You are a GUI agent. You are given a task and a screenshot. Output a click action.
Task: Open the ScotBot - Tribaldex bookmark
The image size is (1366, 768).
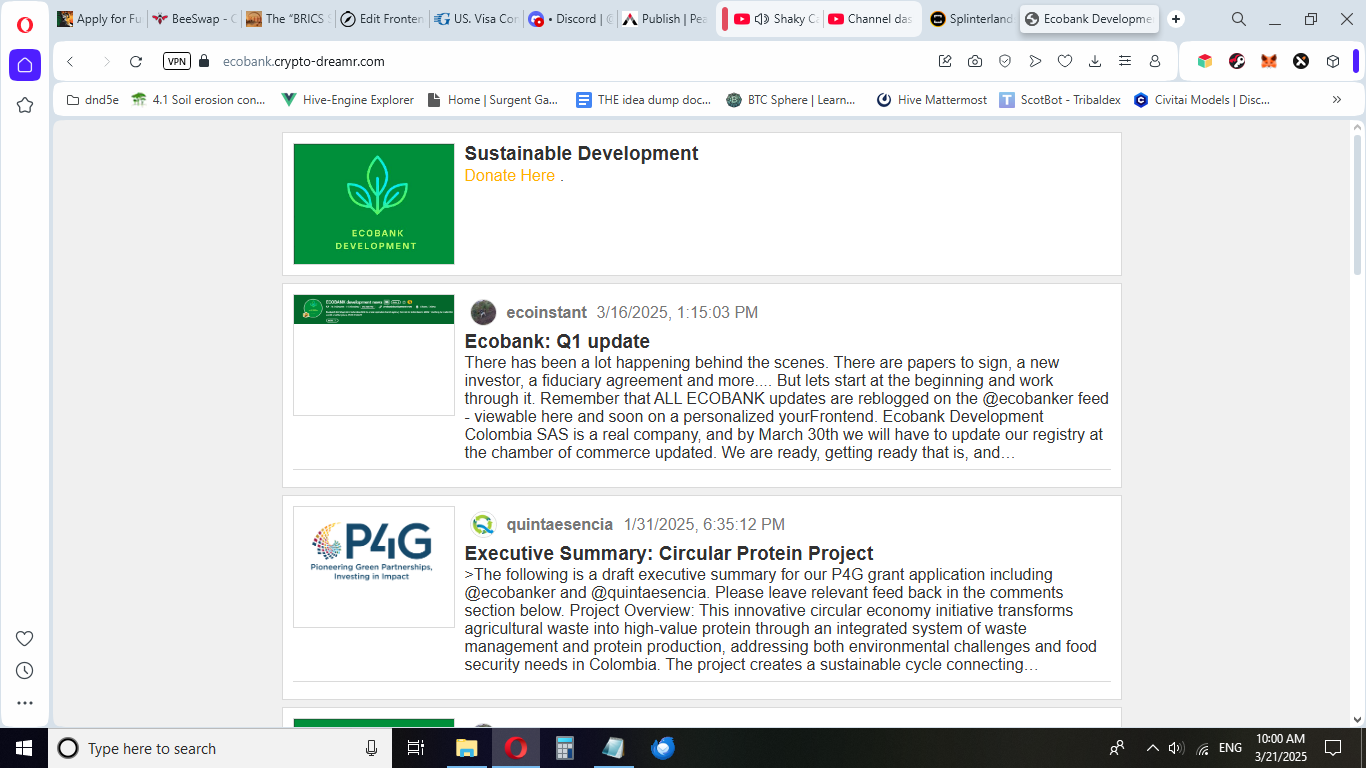[1059, 100]
